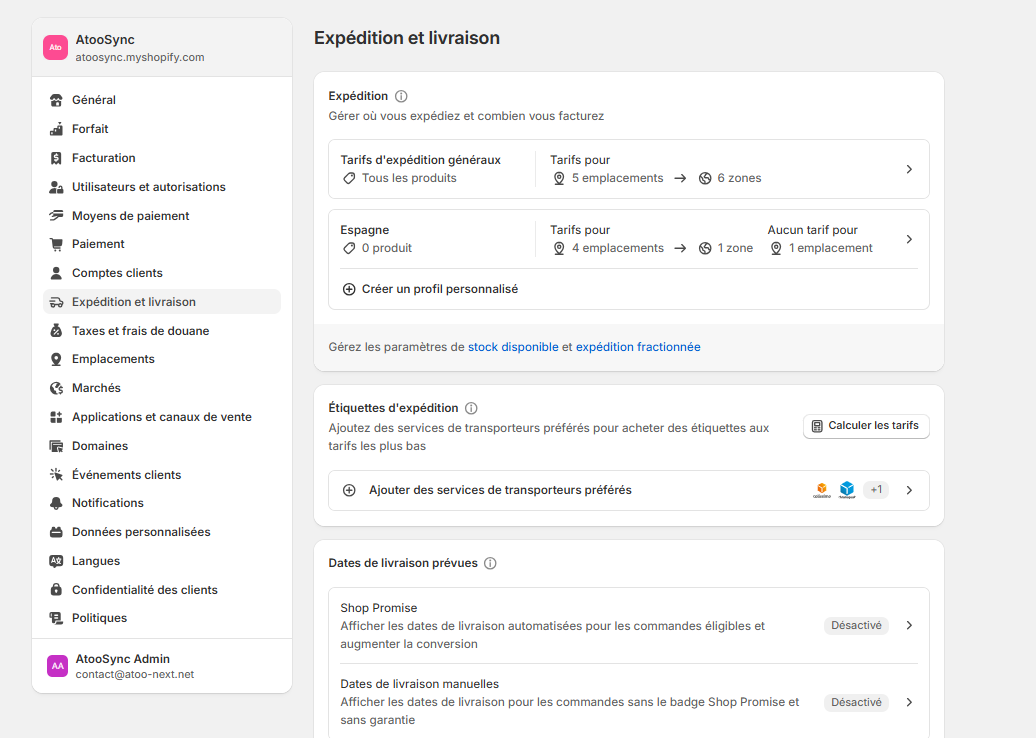Click the Désactivé badge for Shop Promise

click(x=856, y=626)
